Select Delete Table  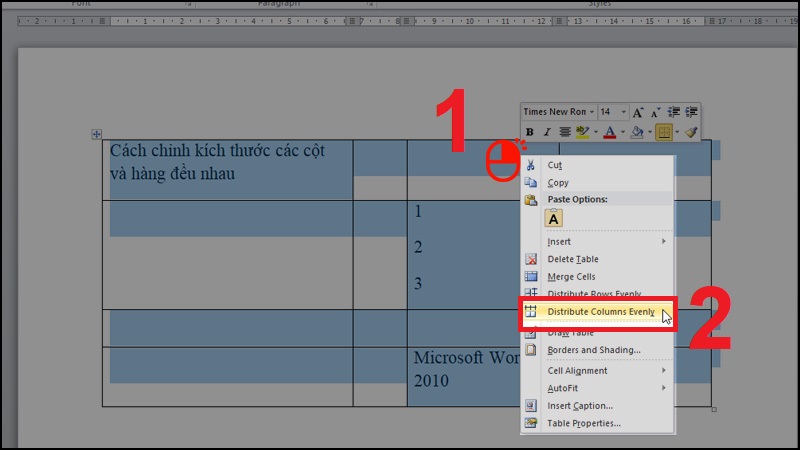(x=598, y=259)
